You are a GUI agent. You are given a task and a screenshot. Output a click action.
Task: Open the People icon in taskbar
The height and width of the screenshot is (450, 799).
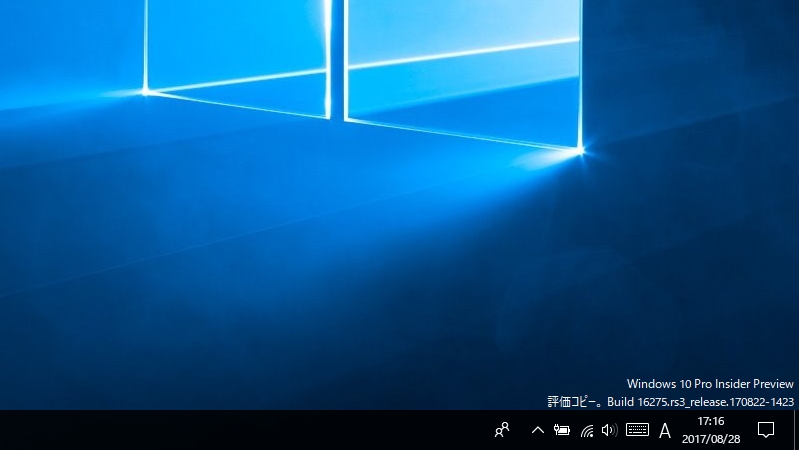[x=502, y=430]
